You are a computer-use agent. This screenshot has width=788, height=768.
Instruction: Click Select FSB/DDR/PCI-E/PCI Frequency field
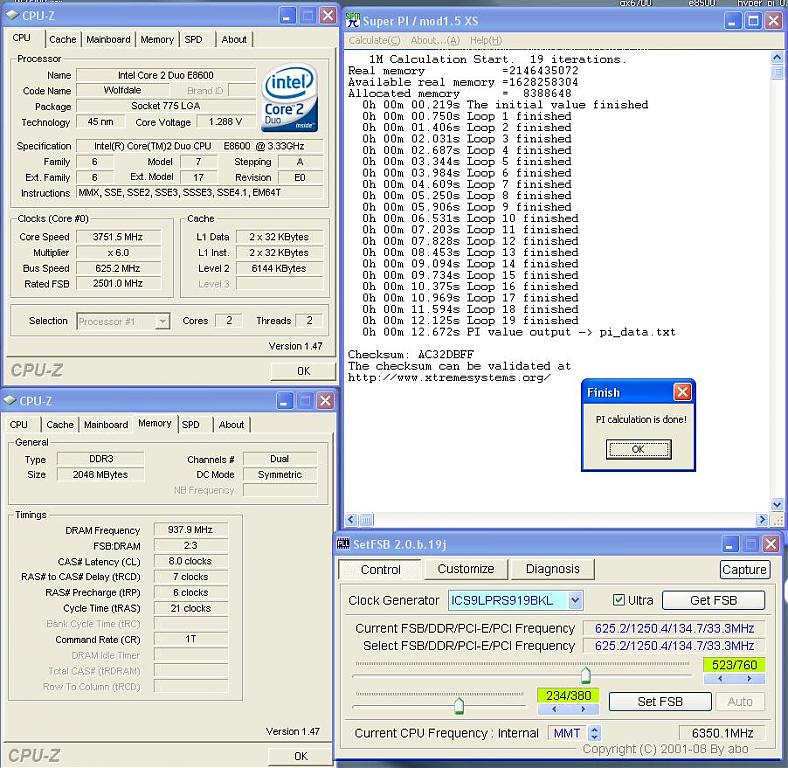click(674, 645)
